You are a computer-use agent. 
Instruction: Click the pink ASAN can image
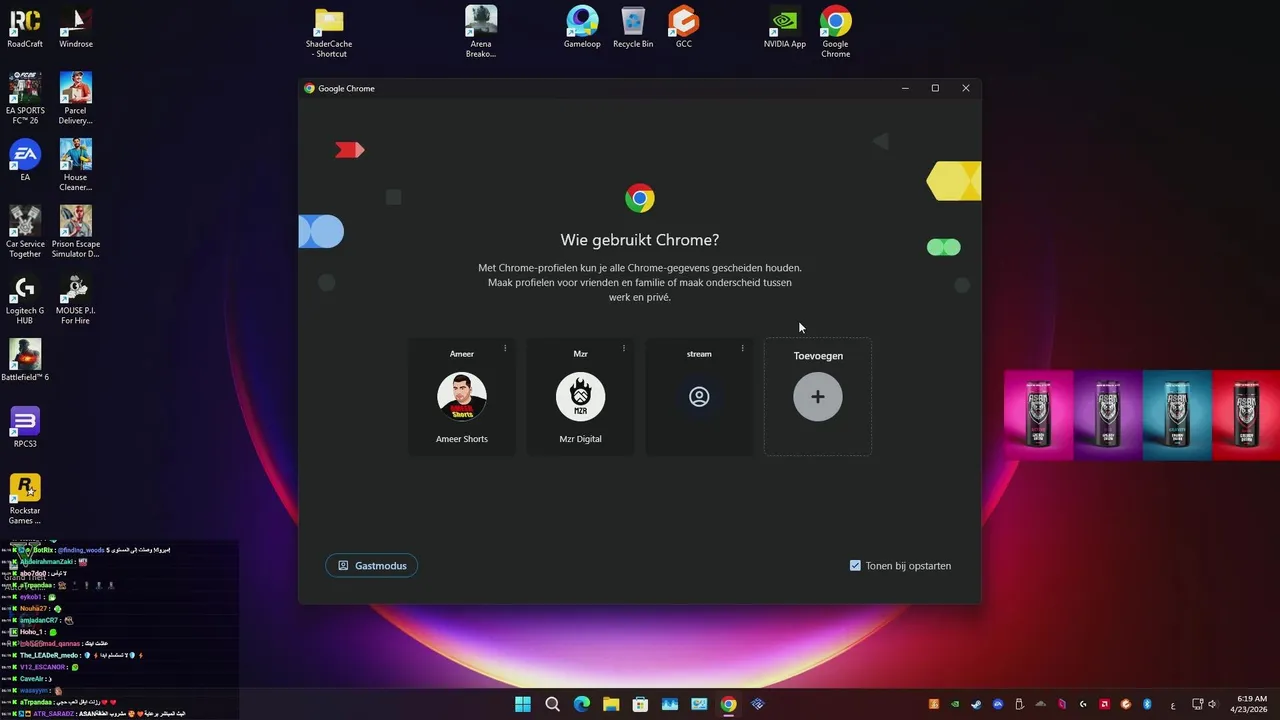[1038, 415]
